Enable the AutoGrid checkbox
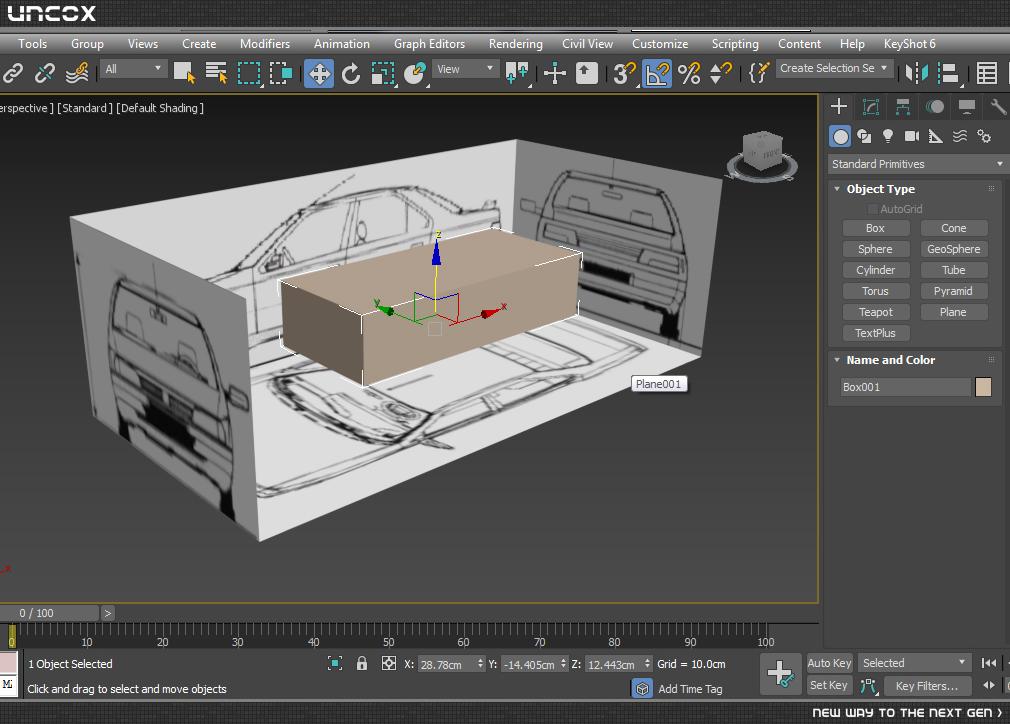The height and width of the screenshot is (724, 1010). click(873, 209)
